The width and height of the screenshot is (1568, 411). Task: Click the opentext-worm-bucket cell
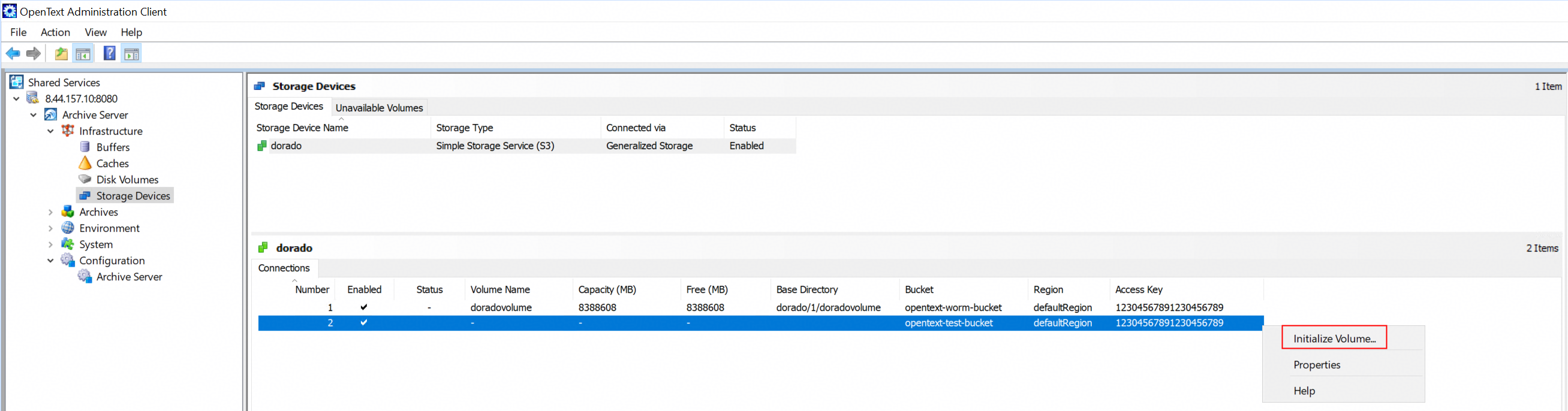(953, 307)
